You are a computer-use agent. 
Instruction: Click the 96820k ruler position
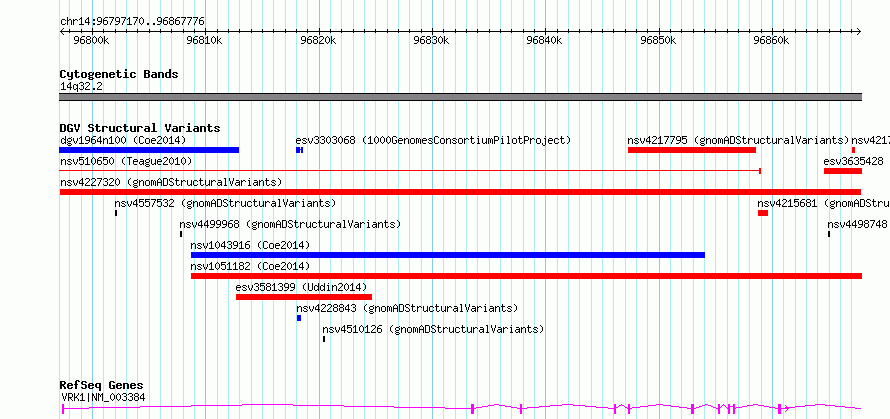click(319, 41)
